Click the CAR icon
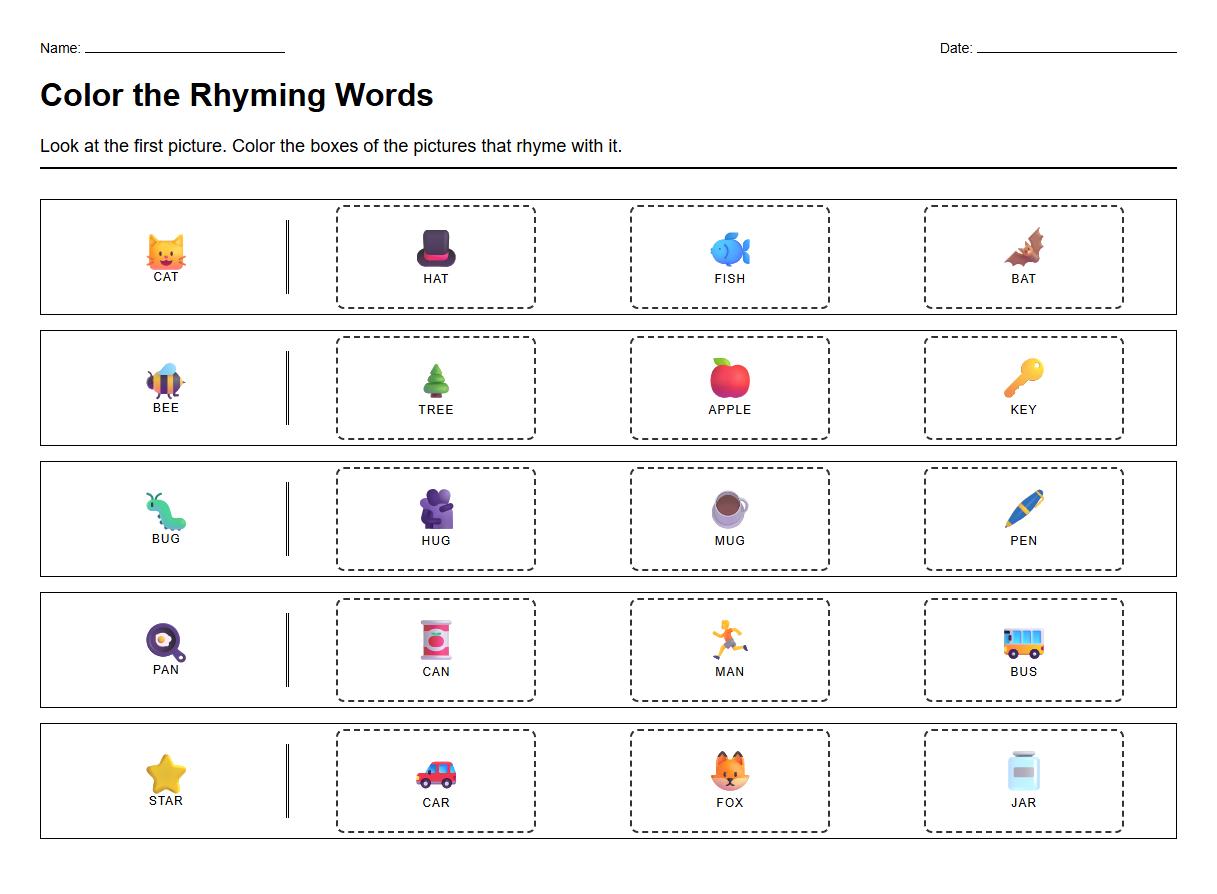The height and width of the screenshot is (894, 1217). pos(435,774)
